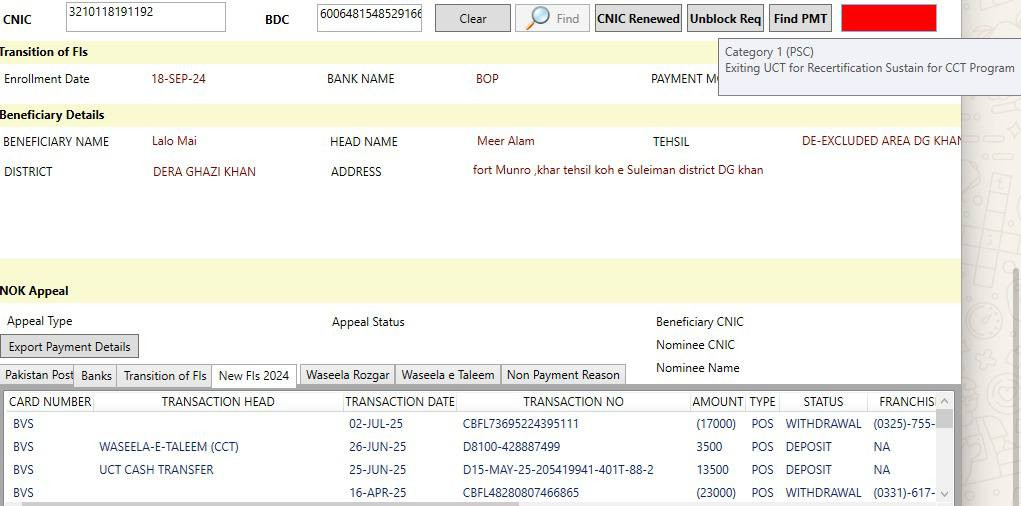Click the transactions grid scroll-up arrow
This screenshot has height=506, width=1021.
click(x=945, y=400)
